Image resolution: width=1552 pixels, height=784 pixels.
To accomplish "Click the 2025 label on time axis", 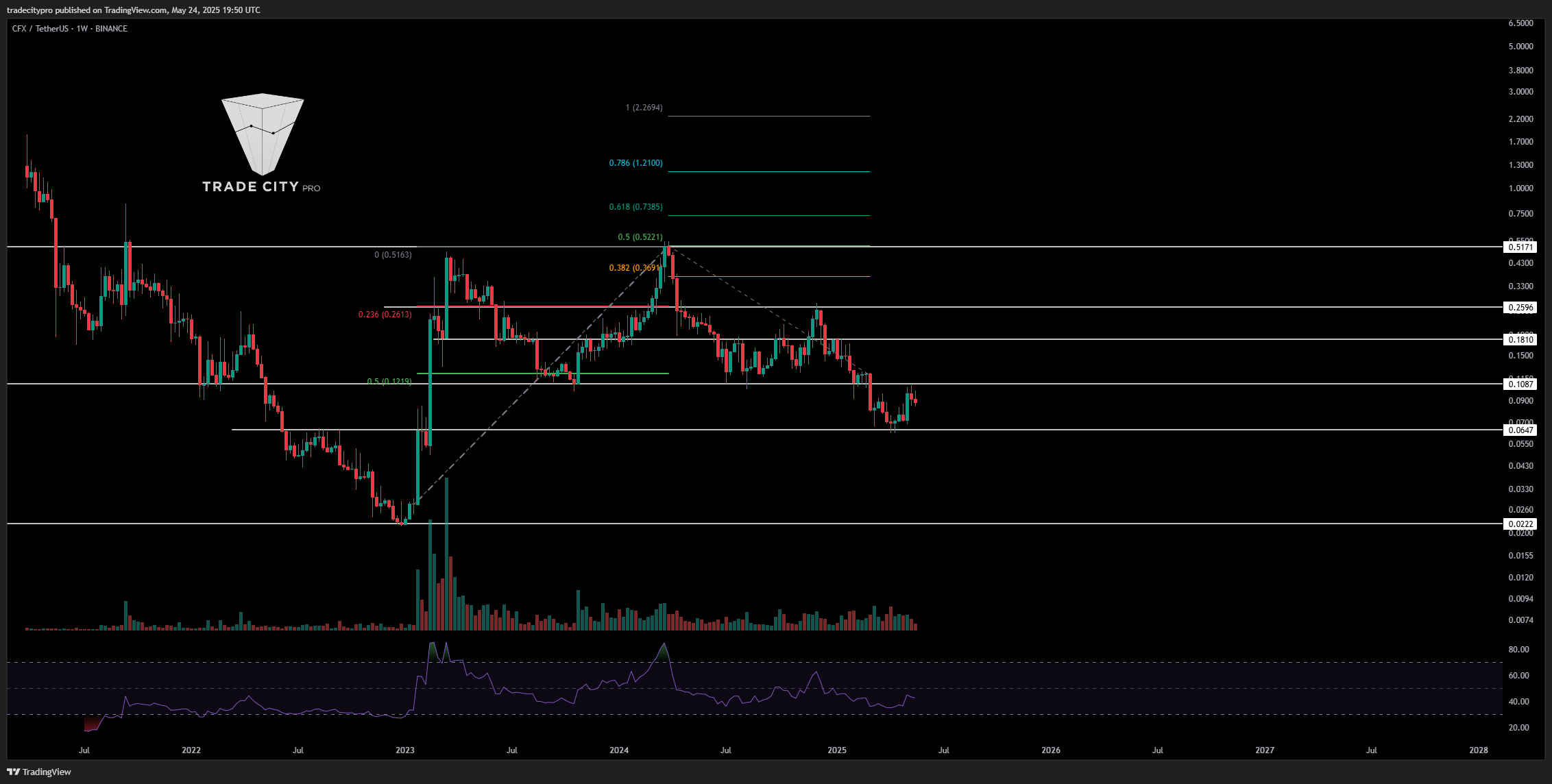I will (837, 750).
